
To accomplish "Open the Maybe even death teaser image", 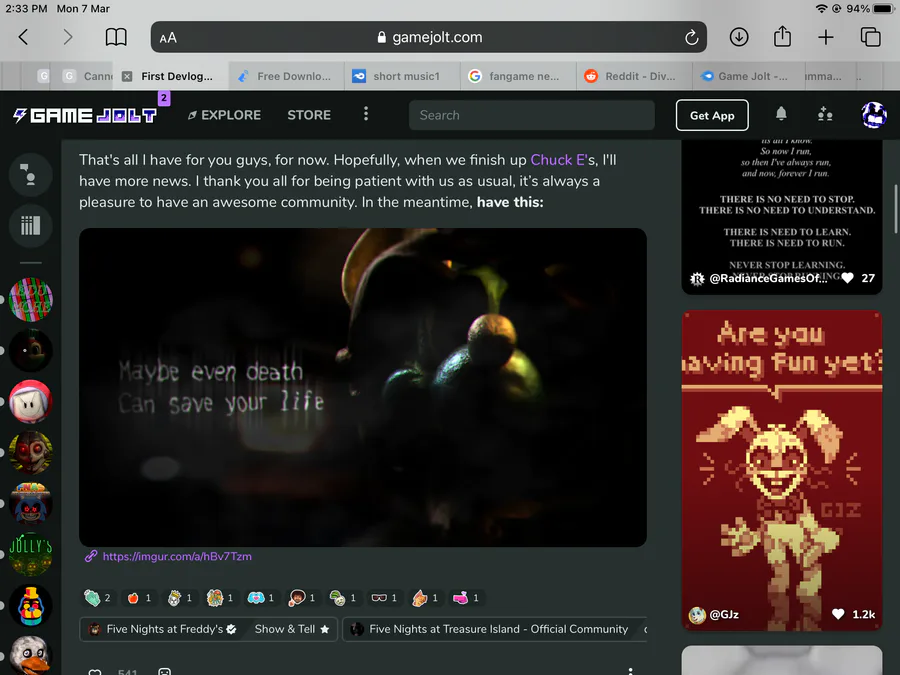I will pos(363,387).
